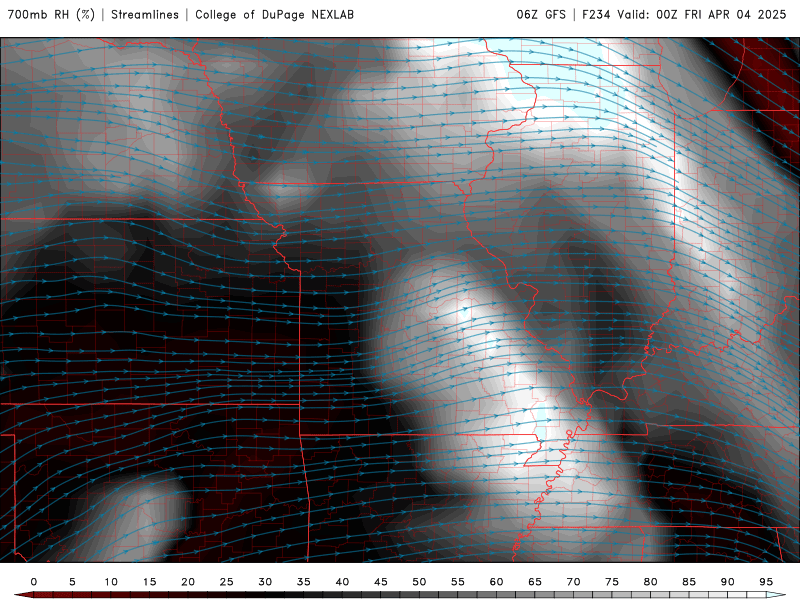Click the '90' label on the color scale
Viewport: 800px width, 600px height.
coord(728,582)
